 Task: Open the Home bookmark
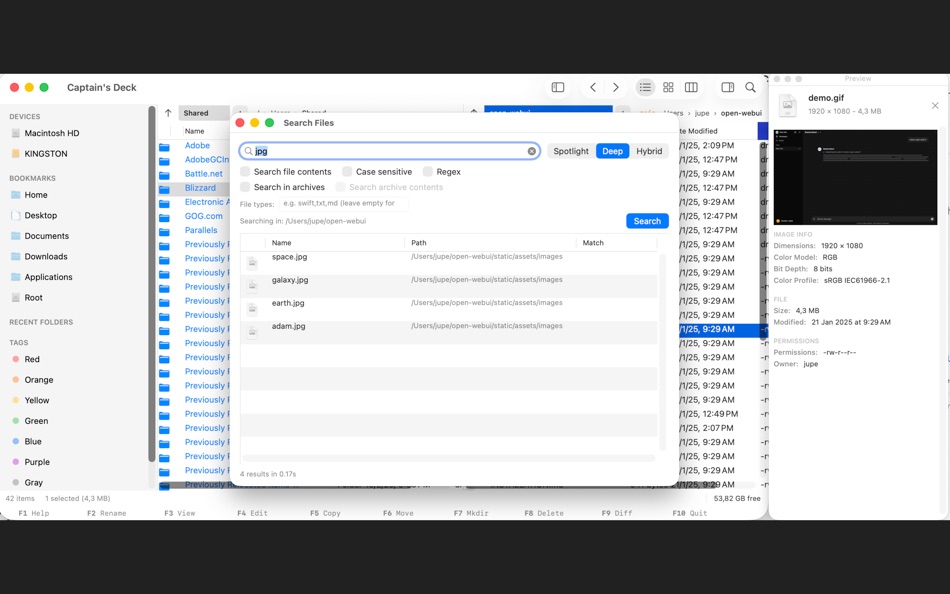tap(29, 195)
